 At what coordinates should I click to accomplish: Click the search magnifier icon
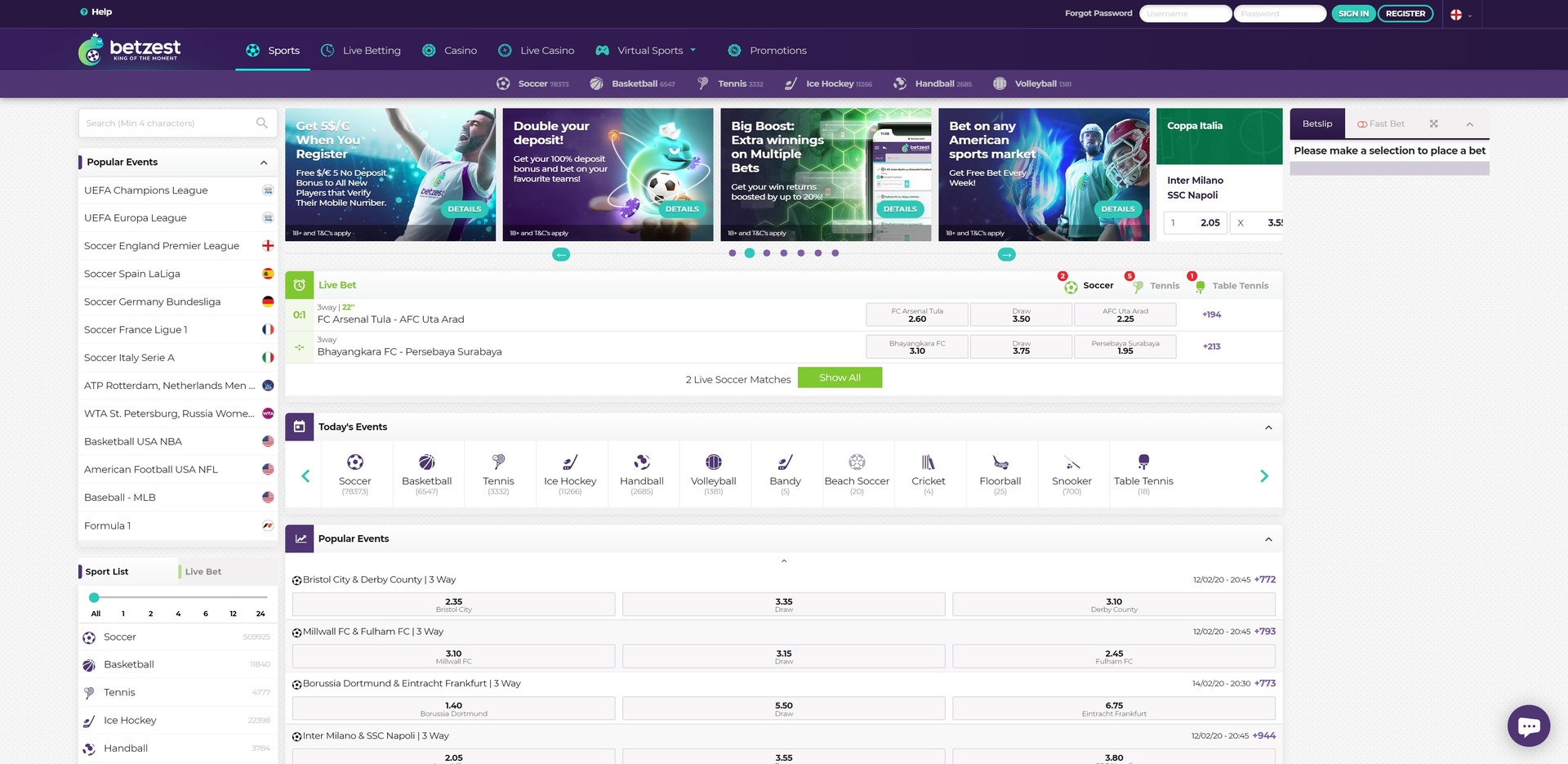click(261, 123)
